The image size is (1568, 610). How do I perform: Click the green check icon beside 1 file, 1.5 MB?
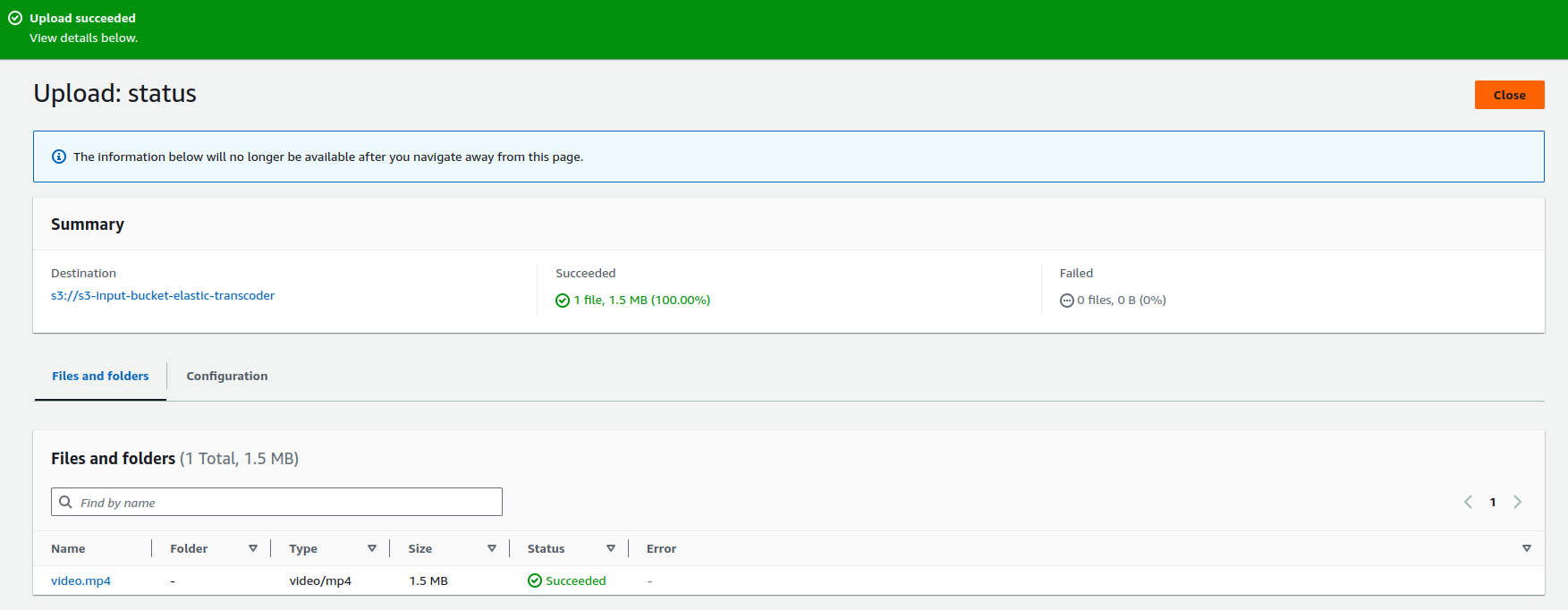point(563,301)
